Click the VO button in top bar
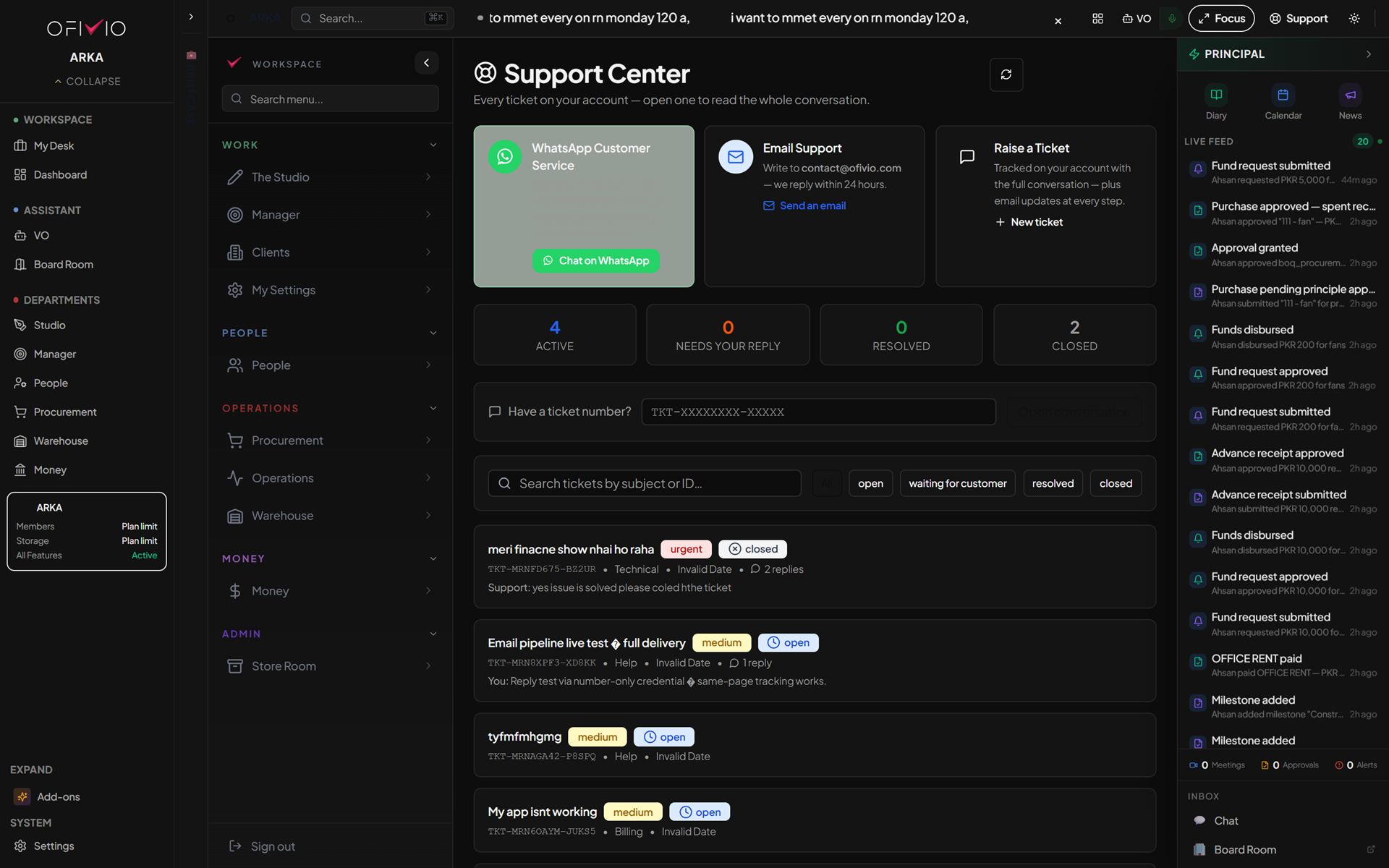1389x868 pixels. click(x=1137, y=19)
